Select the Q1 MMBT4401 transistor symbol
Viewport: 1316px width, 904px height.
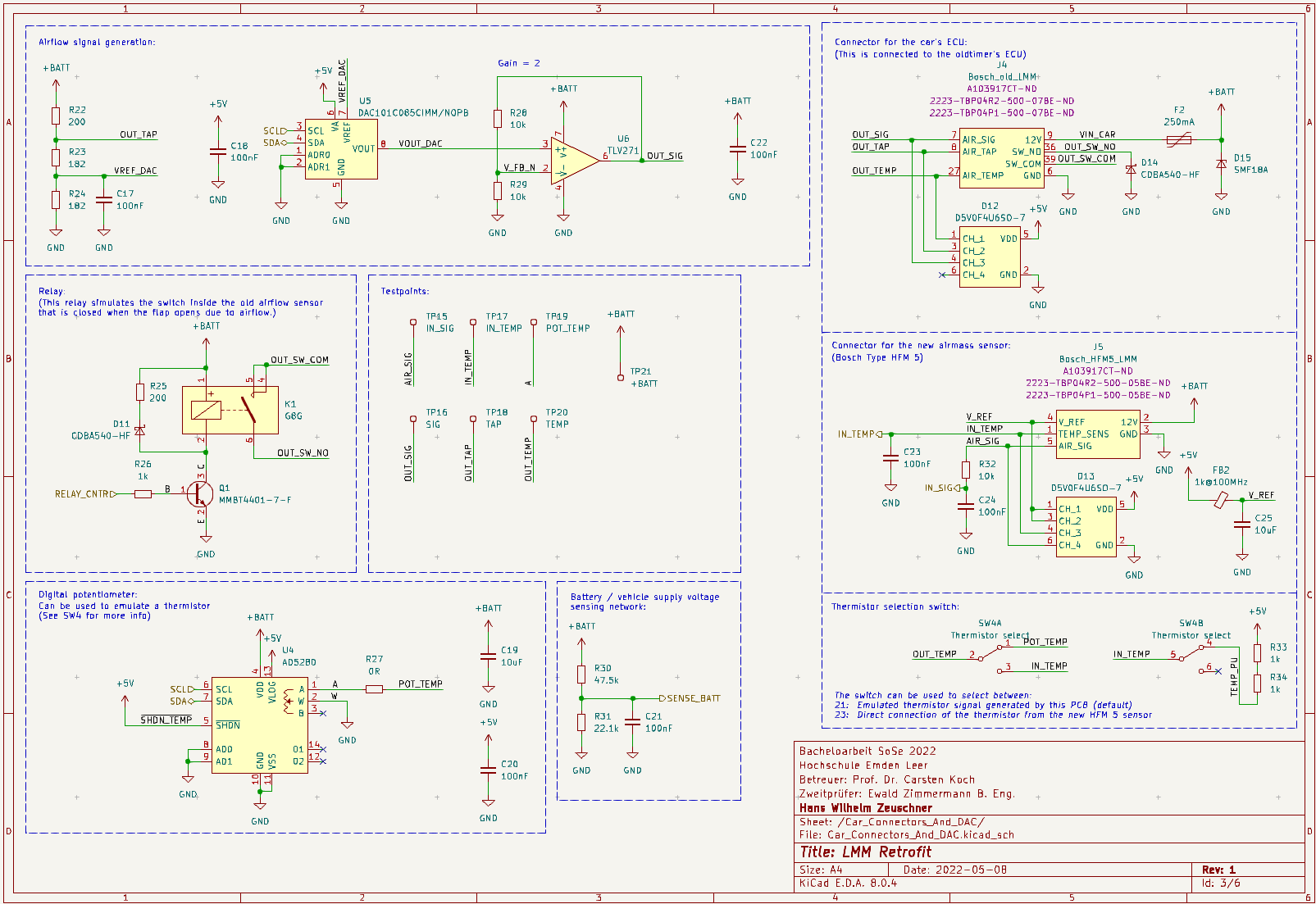(x=199, y=494)
